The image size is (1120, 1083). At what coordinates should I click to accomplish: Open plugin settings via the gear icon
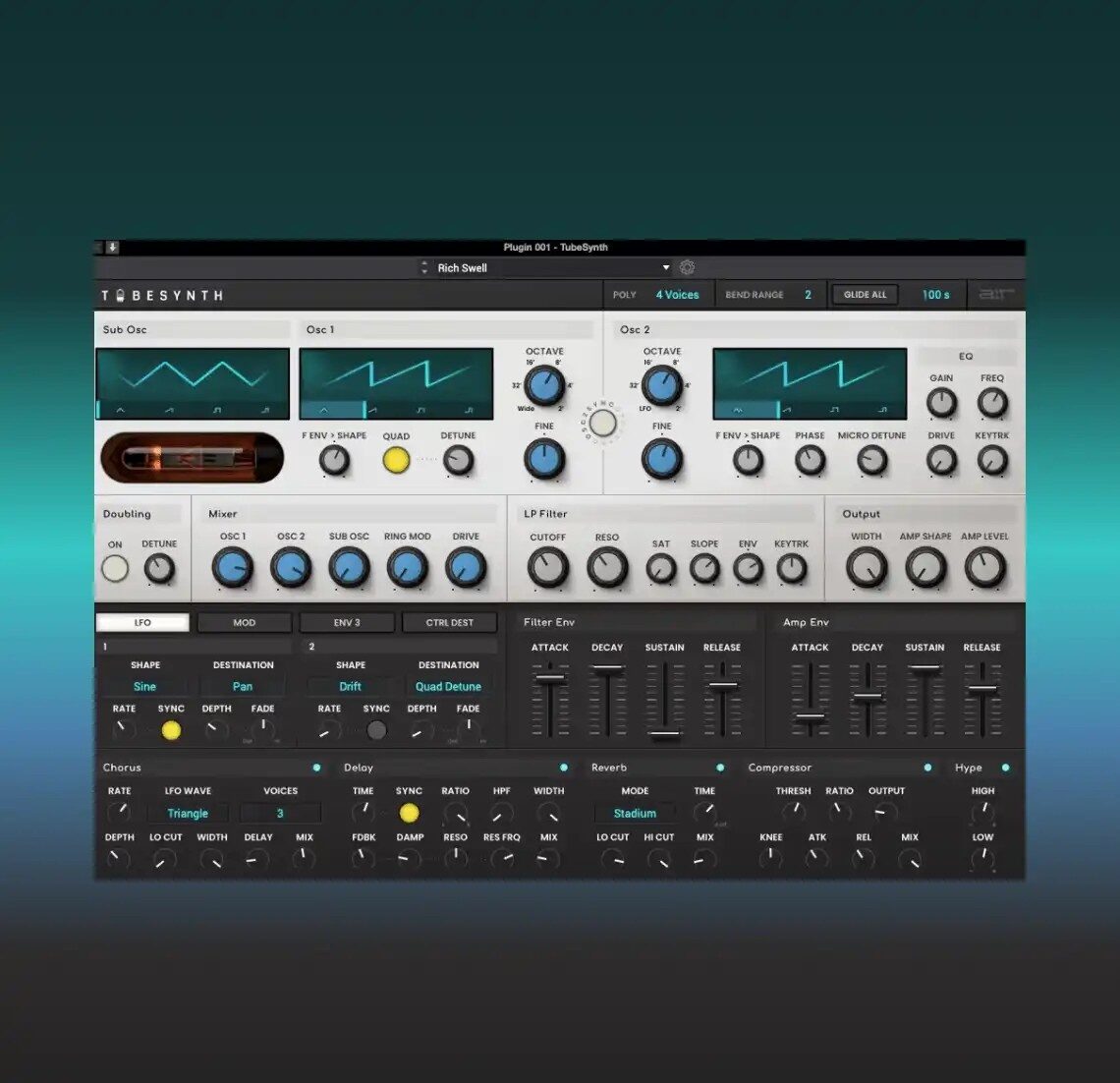point(687,266)
